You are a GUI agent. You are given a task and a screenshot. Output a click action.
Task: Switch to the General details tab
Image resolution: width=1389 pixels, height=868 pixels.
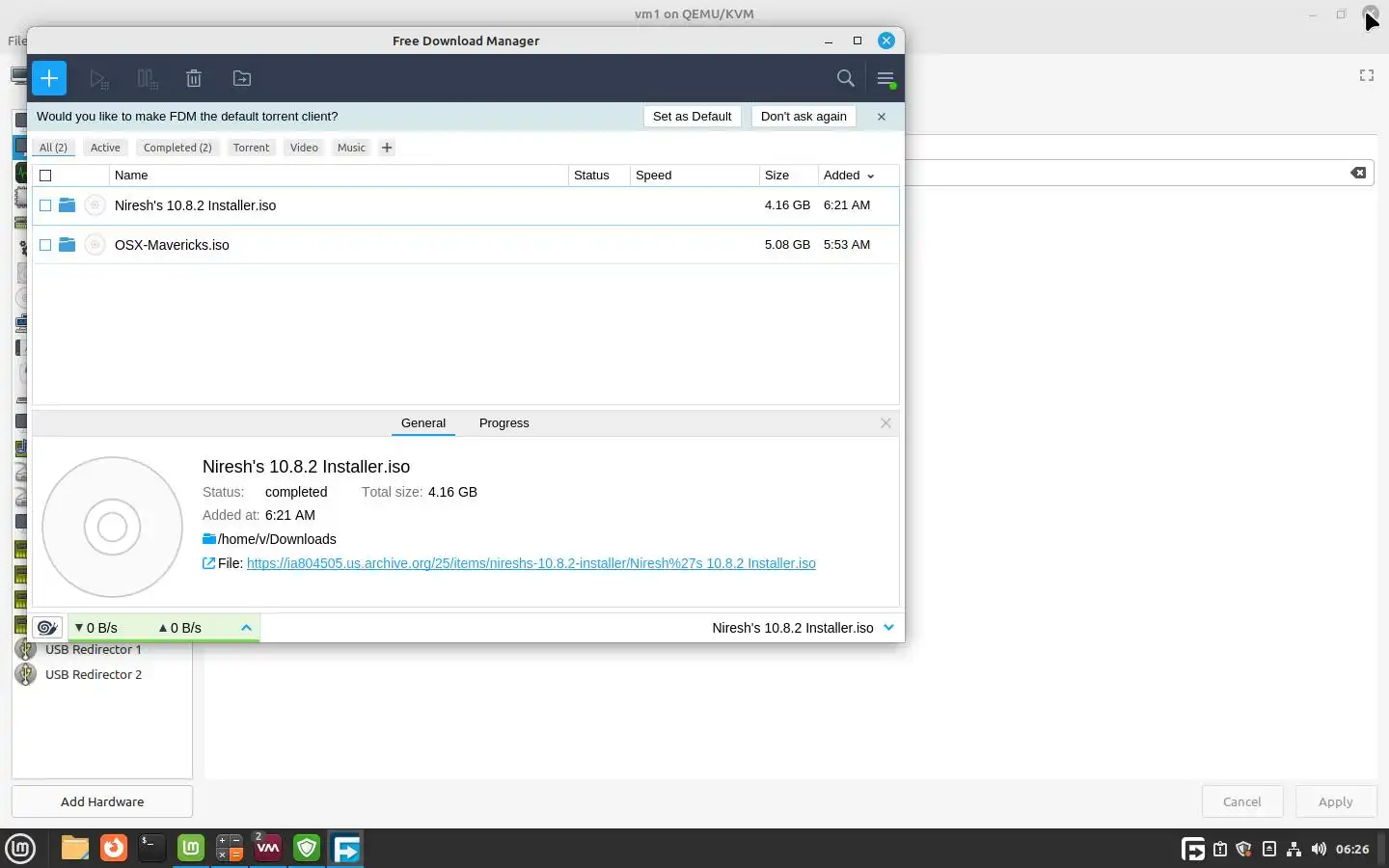point(423,423)
